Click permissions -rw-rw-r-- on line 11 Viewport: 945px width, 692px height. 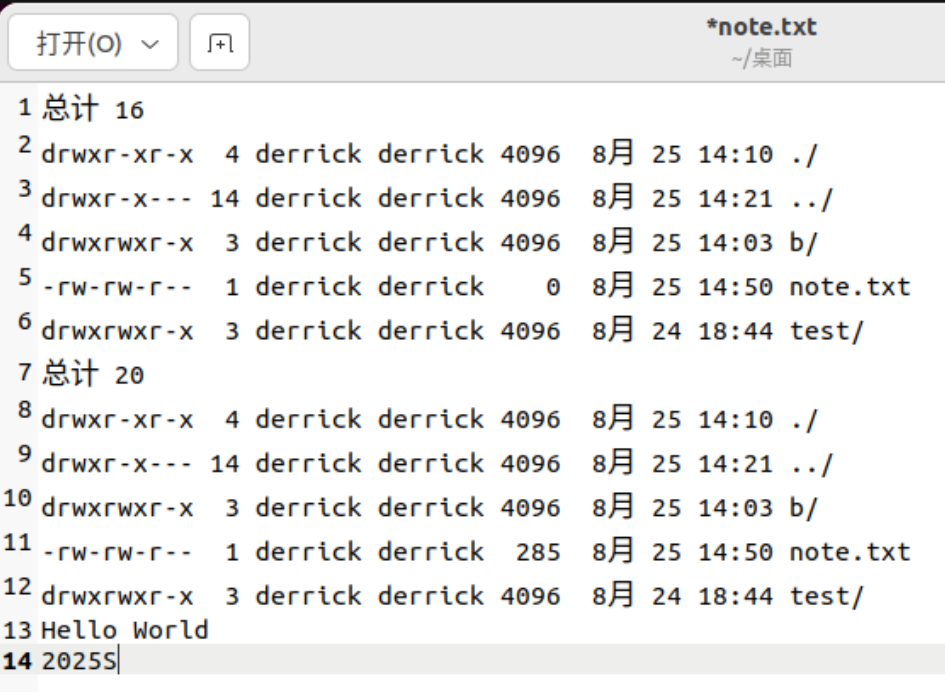point(117,552)
